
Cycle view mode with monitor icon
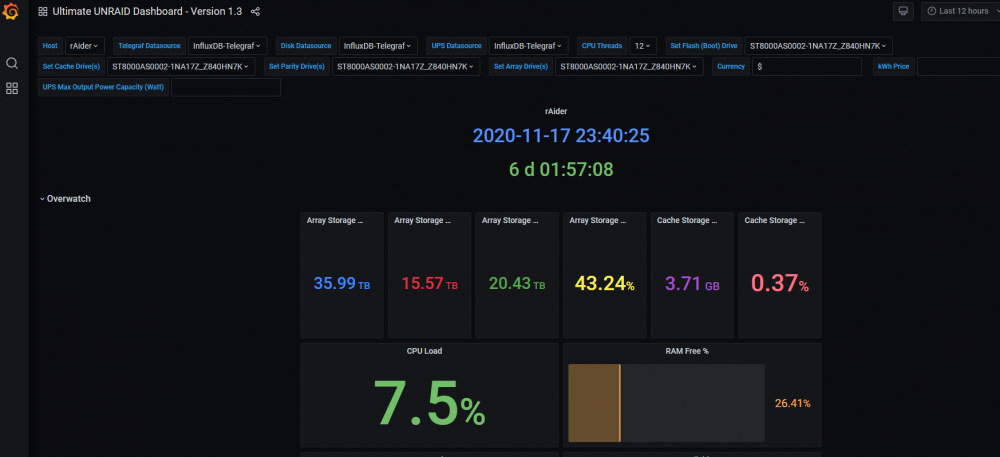click(x=903, y=11)
